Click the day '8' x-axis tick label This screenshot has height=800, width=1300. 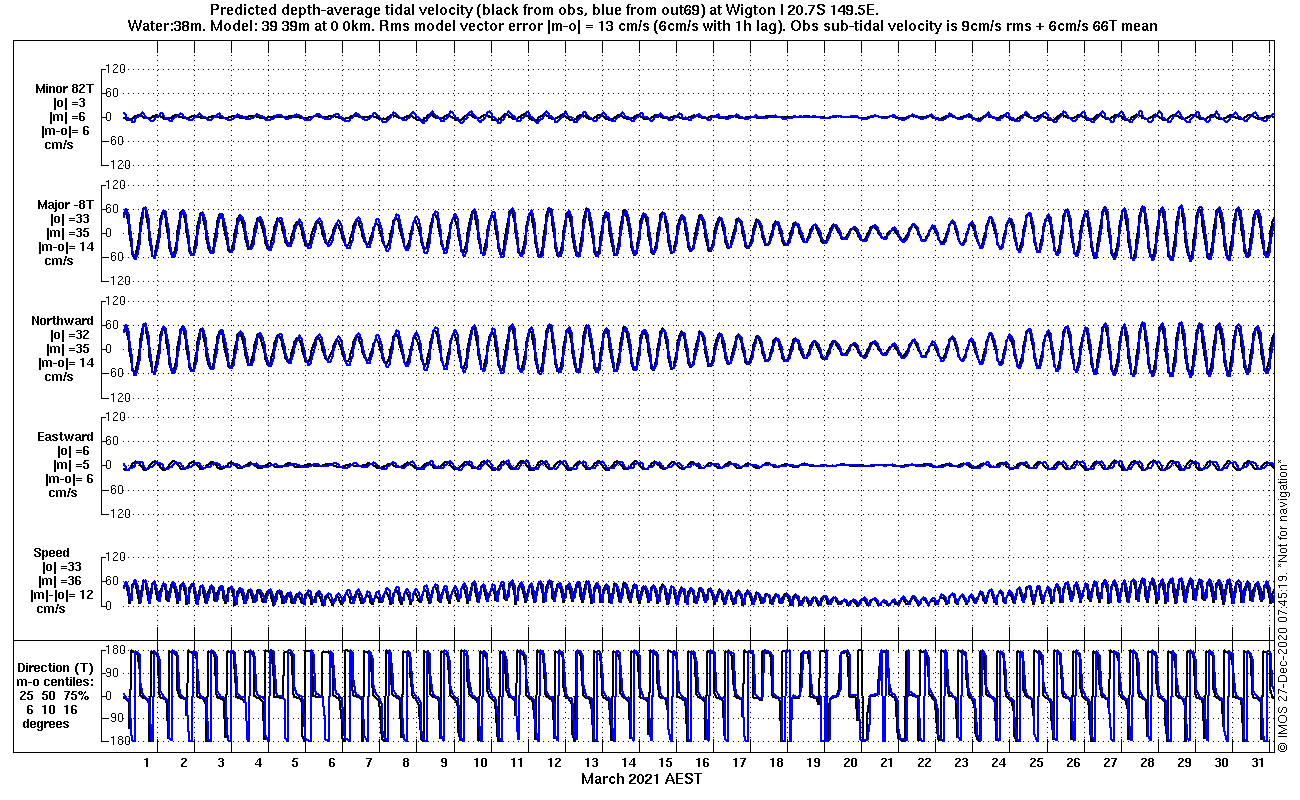point(406,763)
